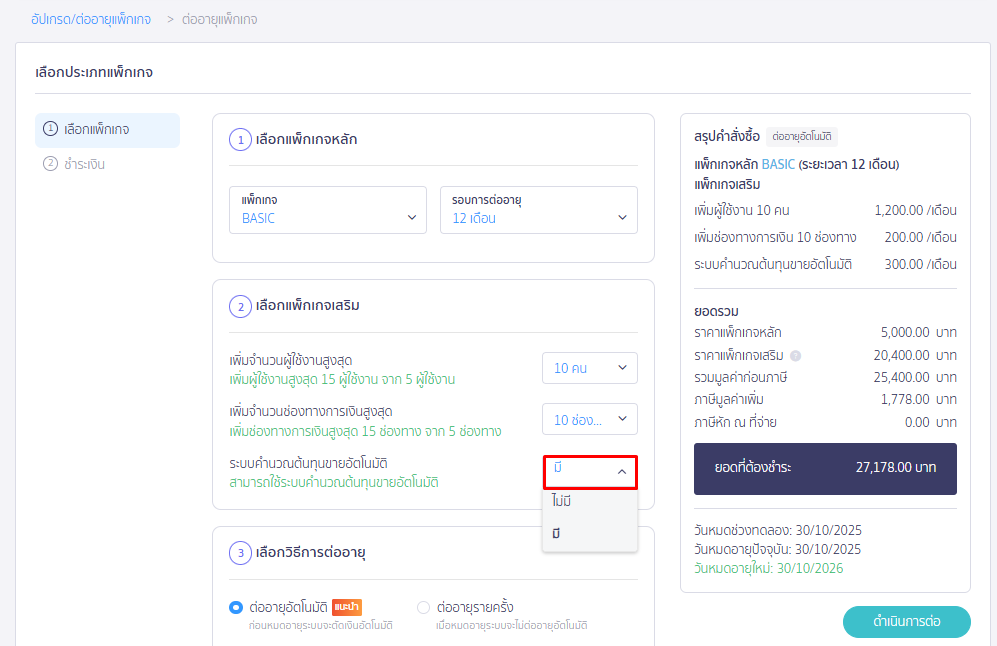Viewport: 997px width, 646px height.
Task: Open the แพ็กเกจ BASIC dropdown
Action: tap(328, 210)
